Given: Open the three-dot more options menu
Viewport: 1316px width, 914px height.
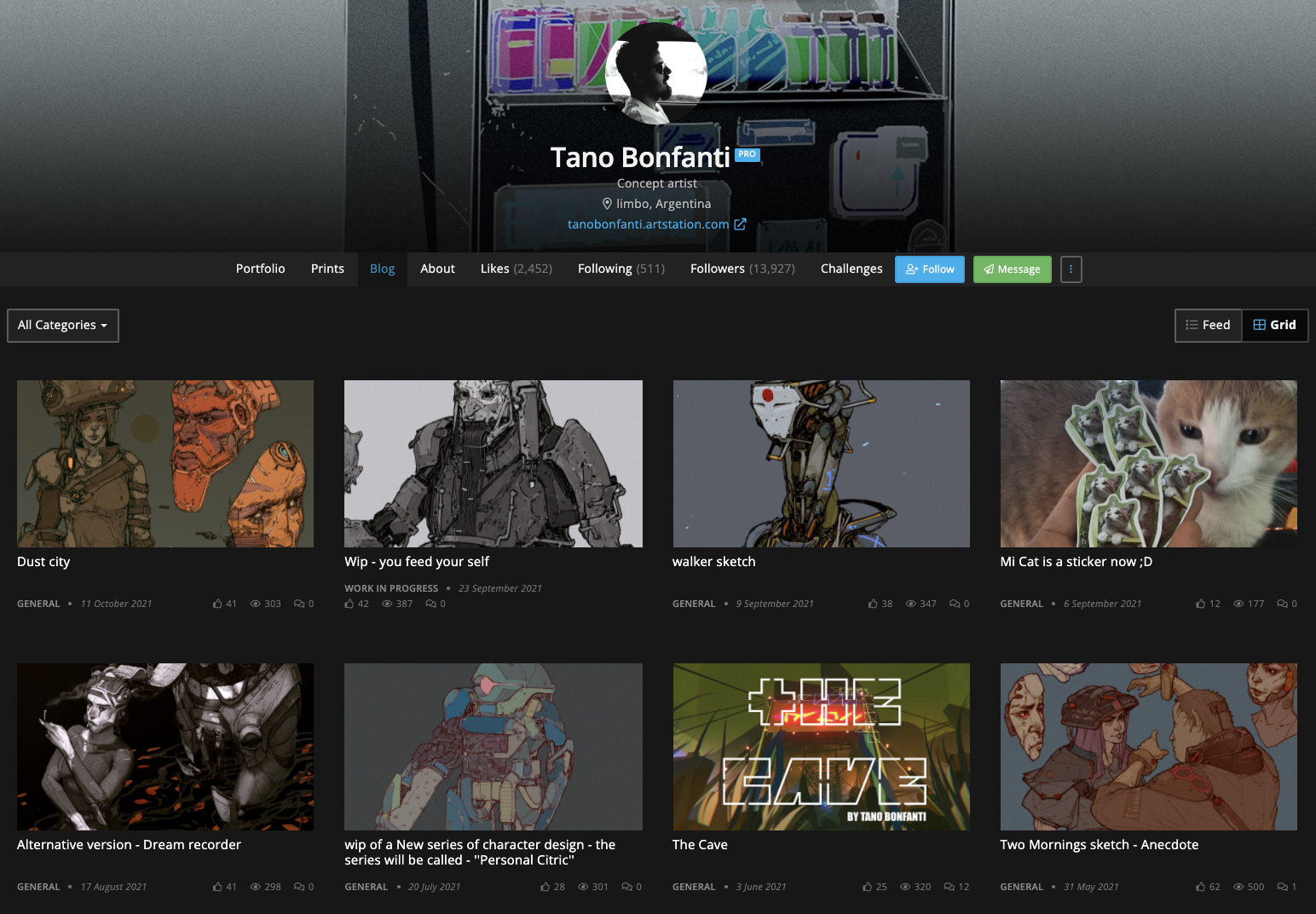Looking at the screenshot, I should coord(1071,269).
